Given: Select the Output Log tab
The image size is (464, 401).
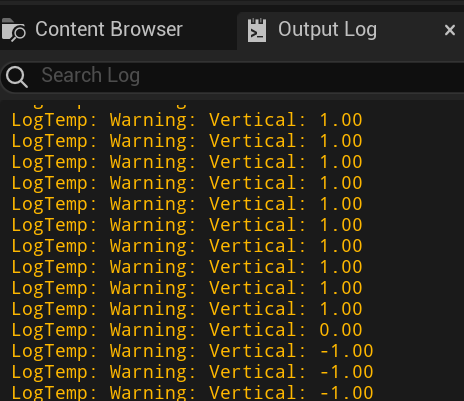Looking at the screenshot, I should click(x=350, y=30).
